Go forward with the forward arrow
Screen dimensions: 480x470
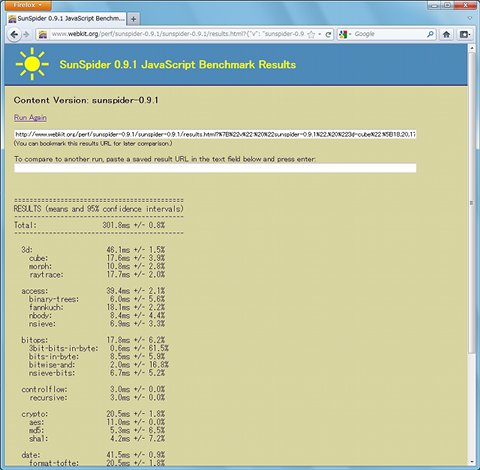(26, 34)
